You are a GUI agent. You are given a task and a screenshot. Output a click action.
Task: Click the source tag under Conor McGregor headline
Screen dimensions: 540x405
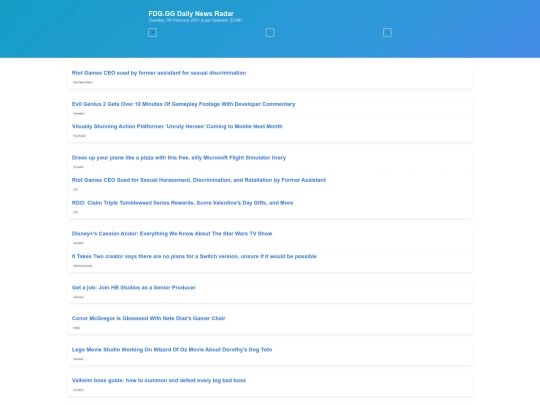(77, 328)
